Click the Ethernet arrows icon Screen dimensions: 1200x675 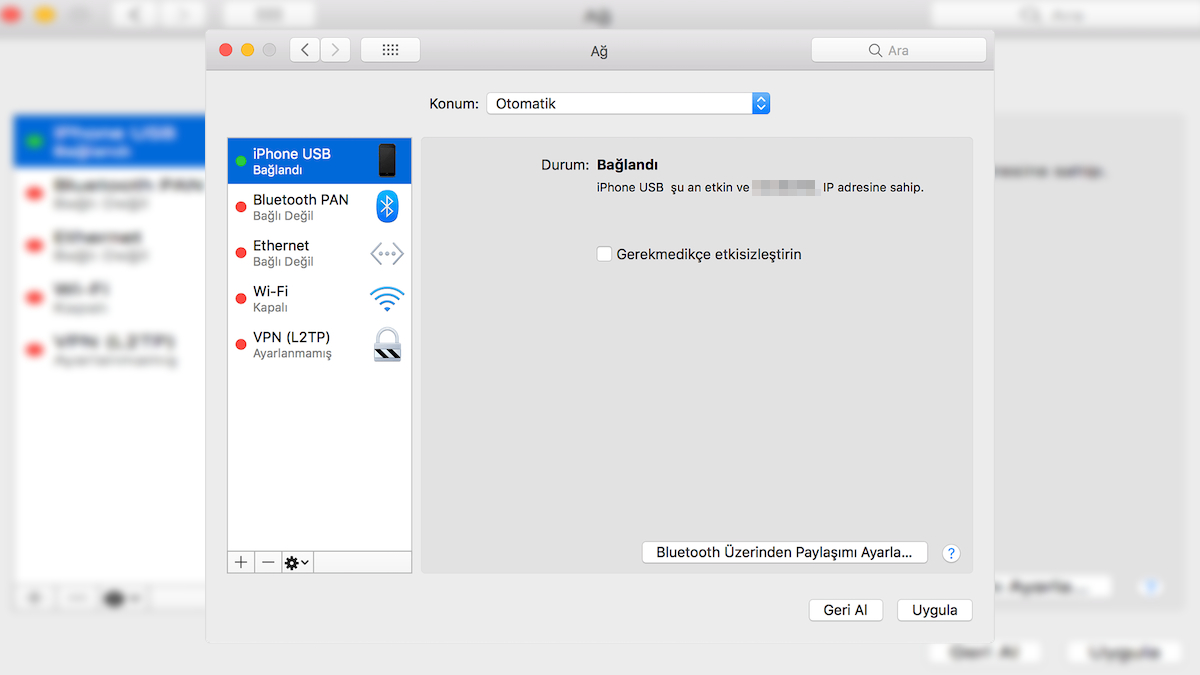[387, 253]
